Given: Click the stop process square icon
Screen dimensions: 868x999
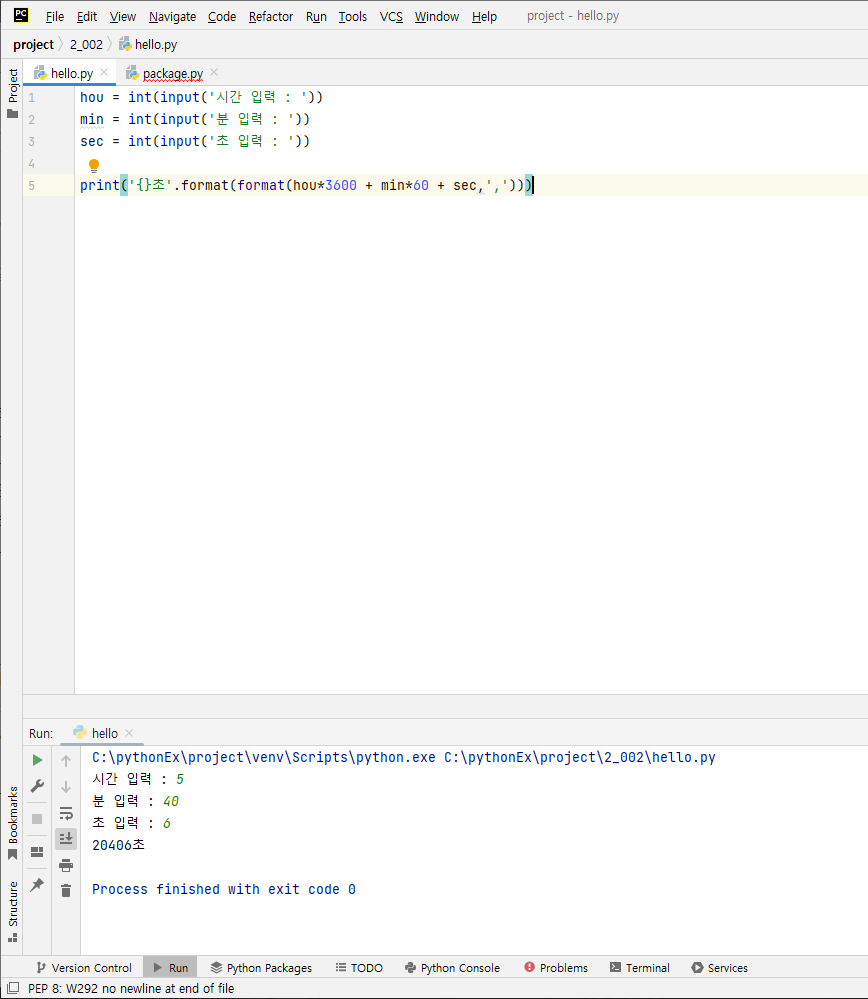Looking at the screenshot, I should (x=37, y=819).
